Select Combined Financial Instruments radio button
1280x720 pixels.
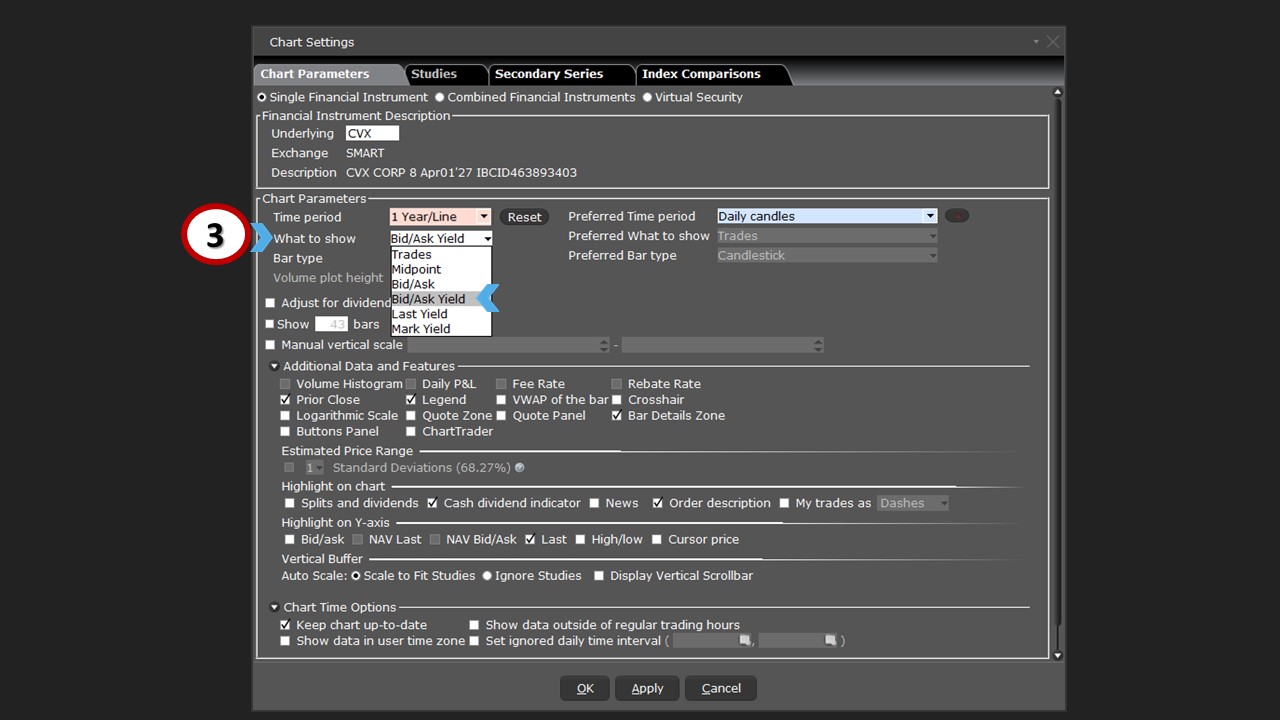[x=439, y=97]
